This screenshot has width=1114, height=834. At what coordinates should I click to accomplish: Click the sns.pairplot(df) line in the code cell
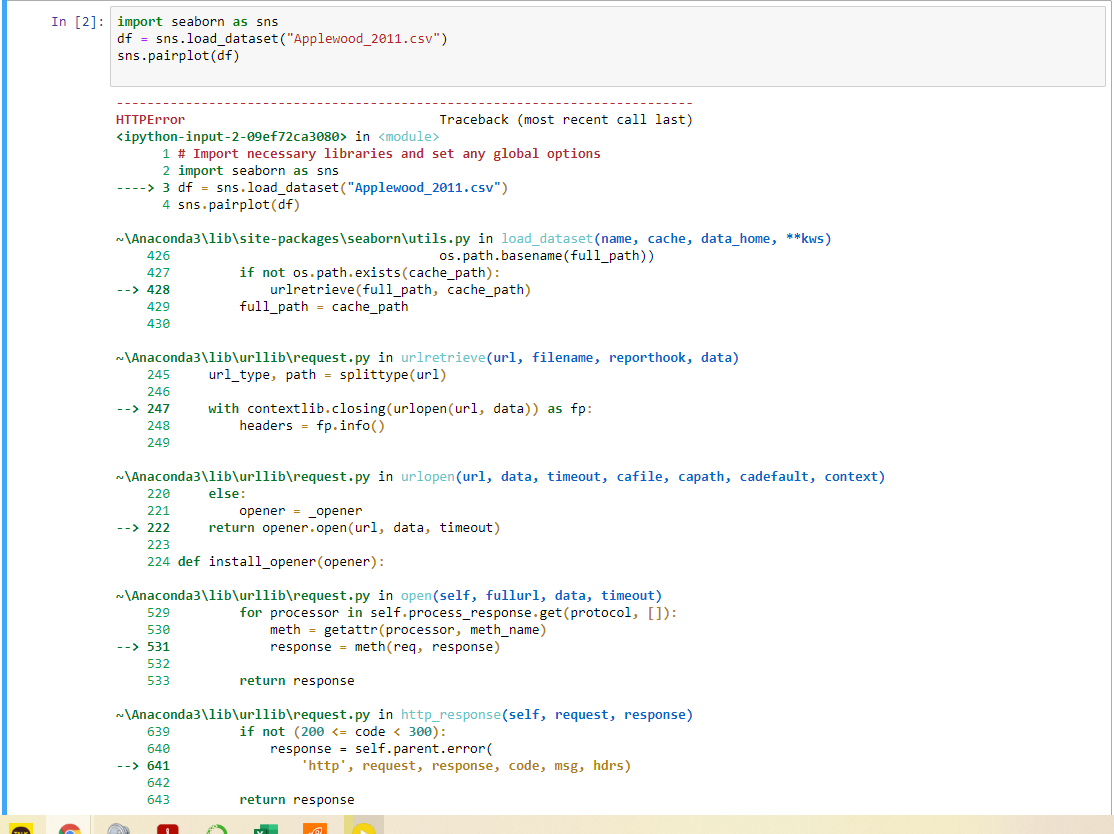pyautogui.click(x=175, y=55)
